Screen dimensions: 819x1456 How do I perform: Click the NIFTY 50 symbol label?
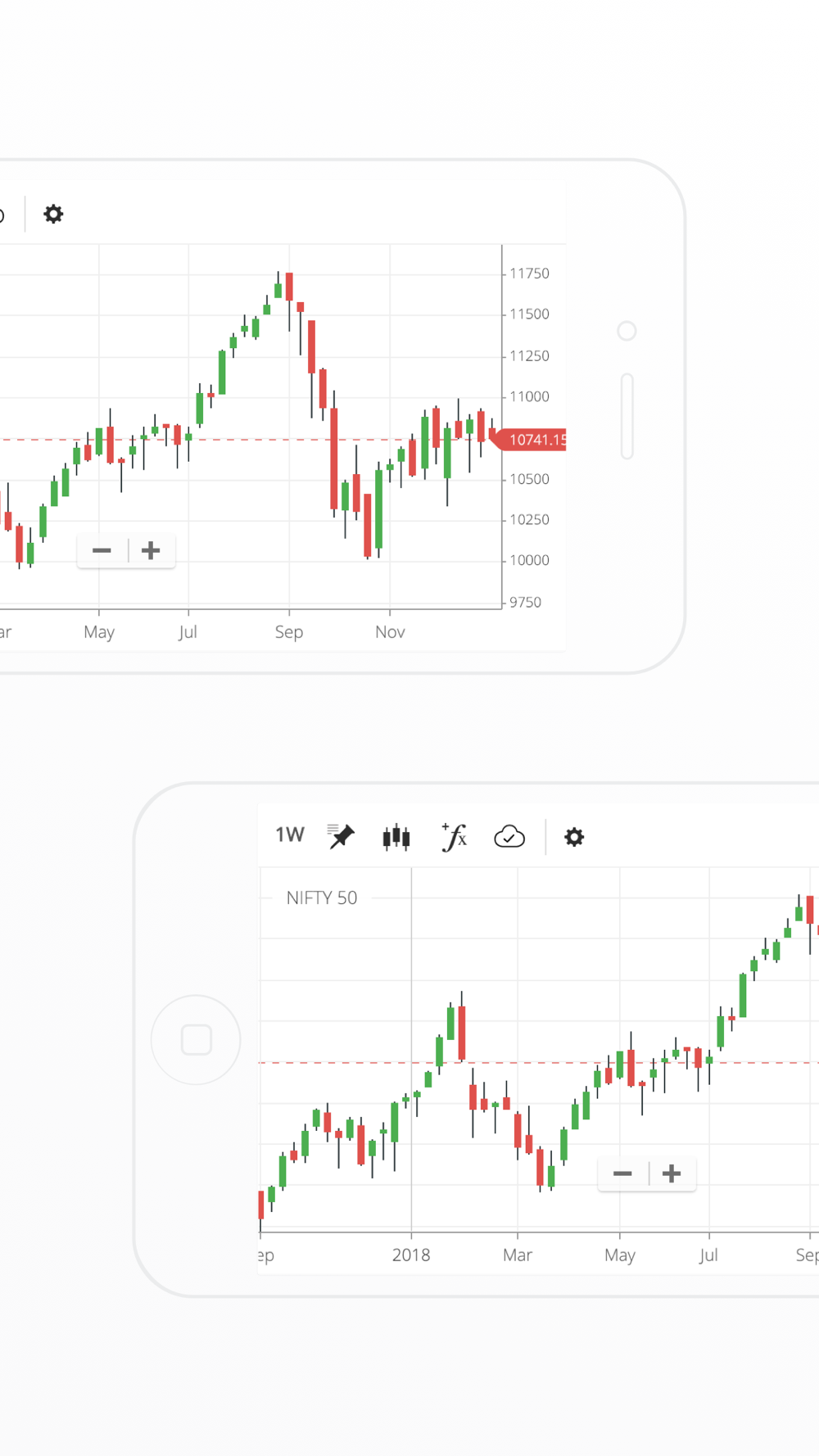(x=322, y=898)
